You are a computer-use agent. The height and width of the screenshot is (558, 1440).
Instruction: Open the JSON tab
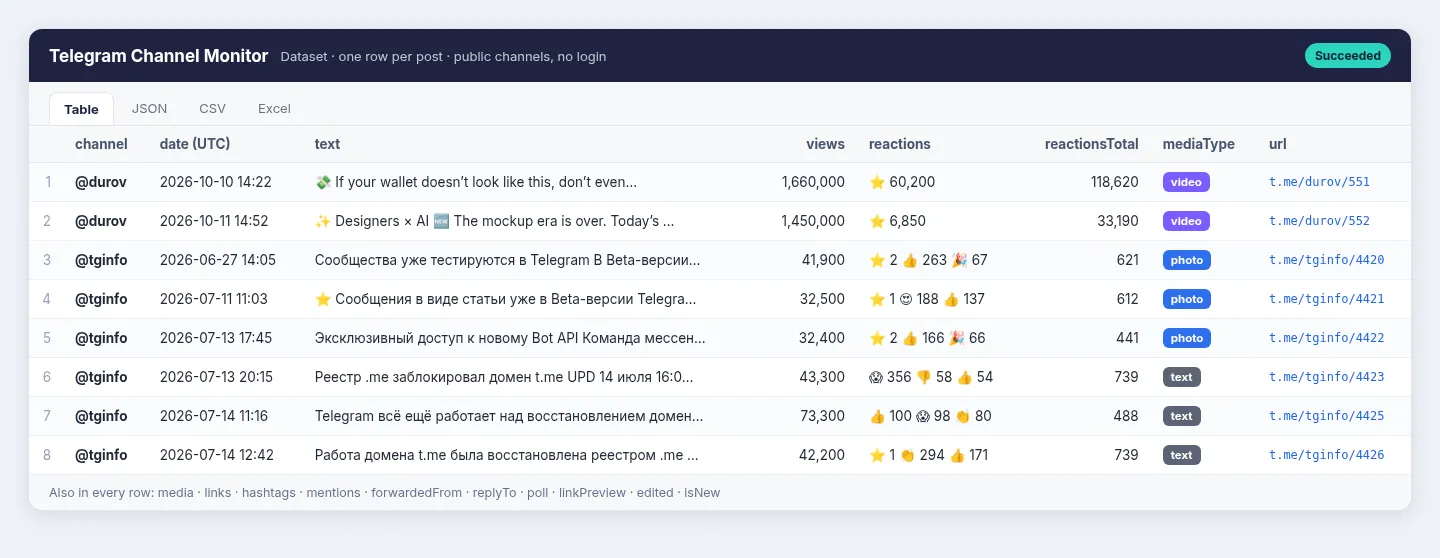pyautogui.click(x=149, y=109)
